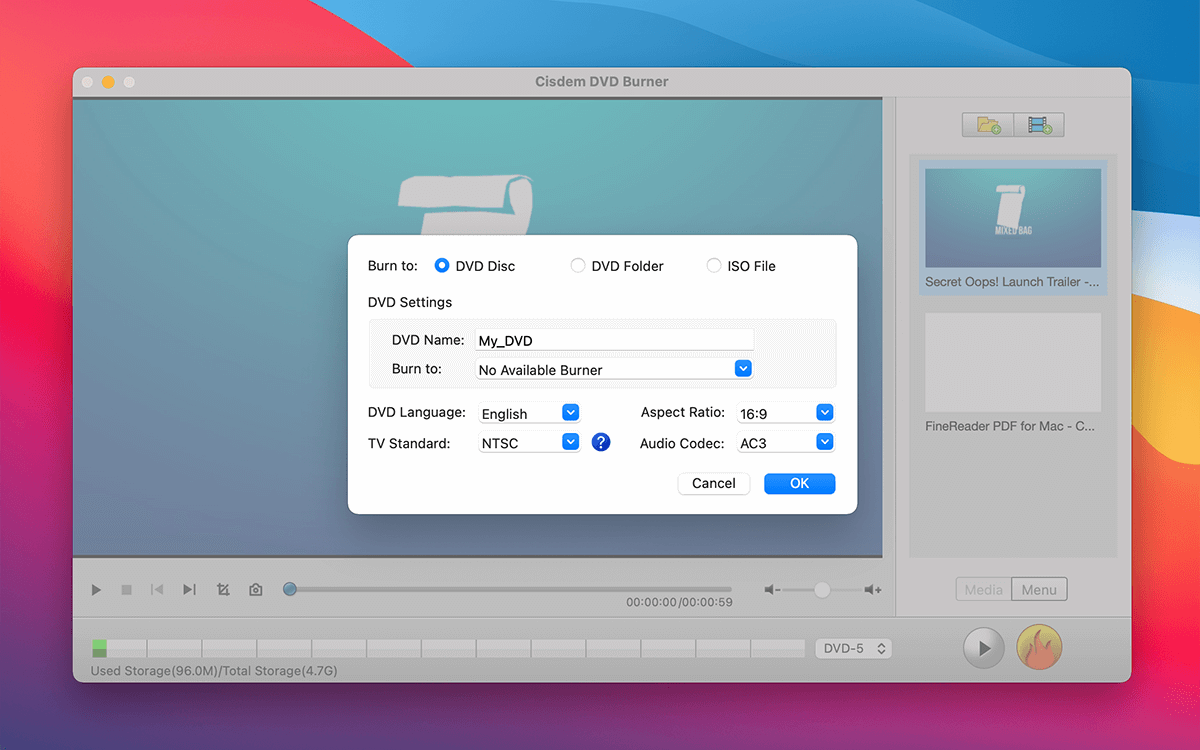Click the flame burn button
This screenshot has width=1200, height=750.
click(1039, 648)
